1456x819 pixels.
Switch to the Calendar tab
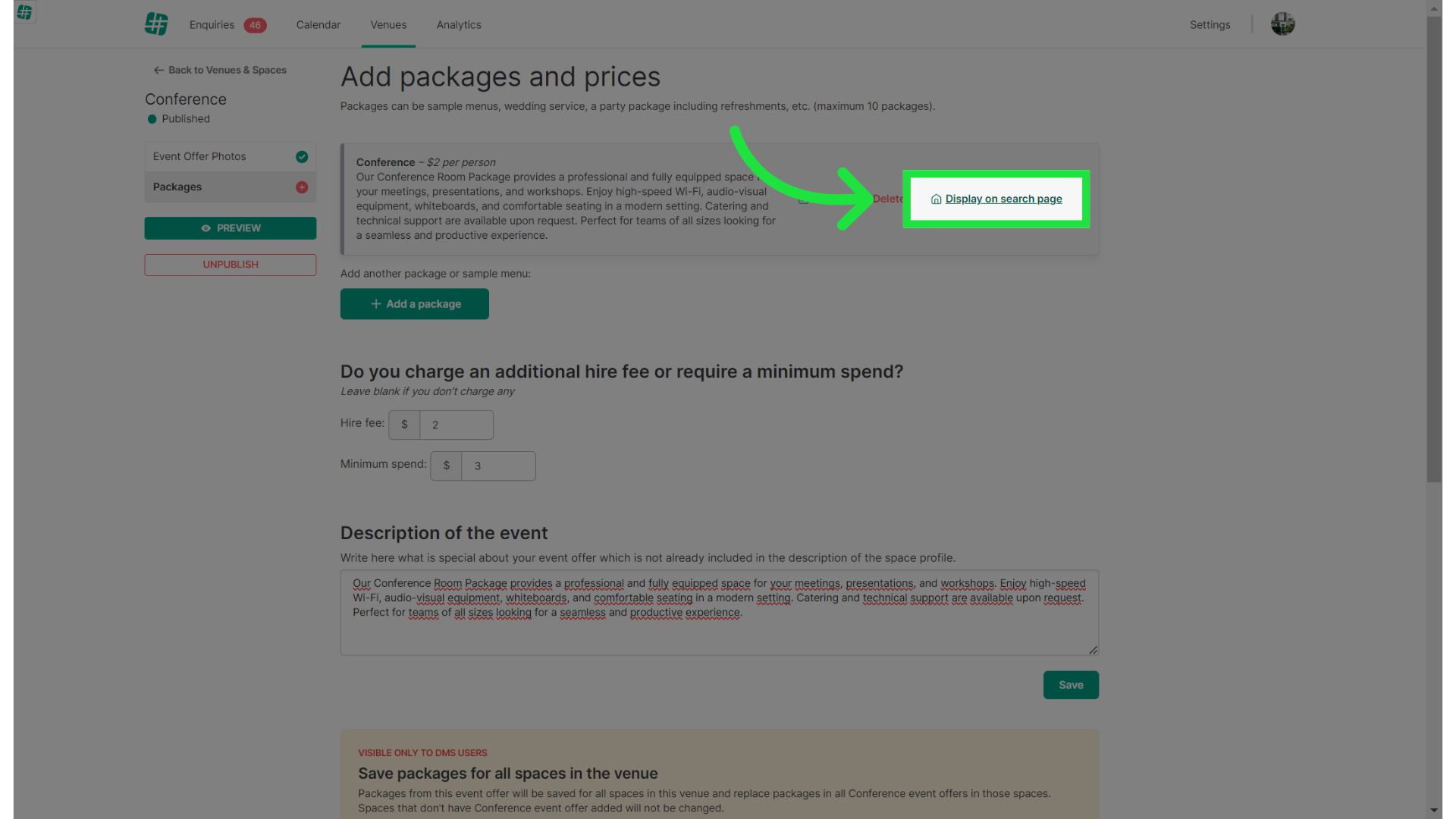click(318, 25)
